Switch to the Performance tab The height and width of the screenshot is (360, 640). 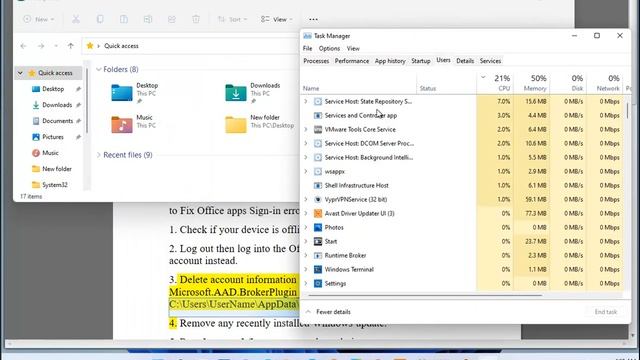coord(352,61)
